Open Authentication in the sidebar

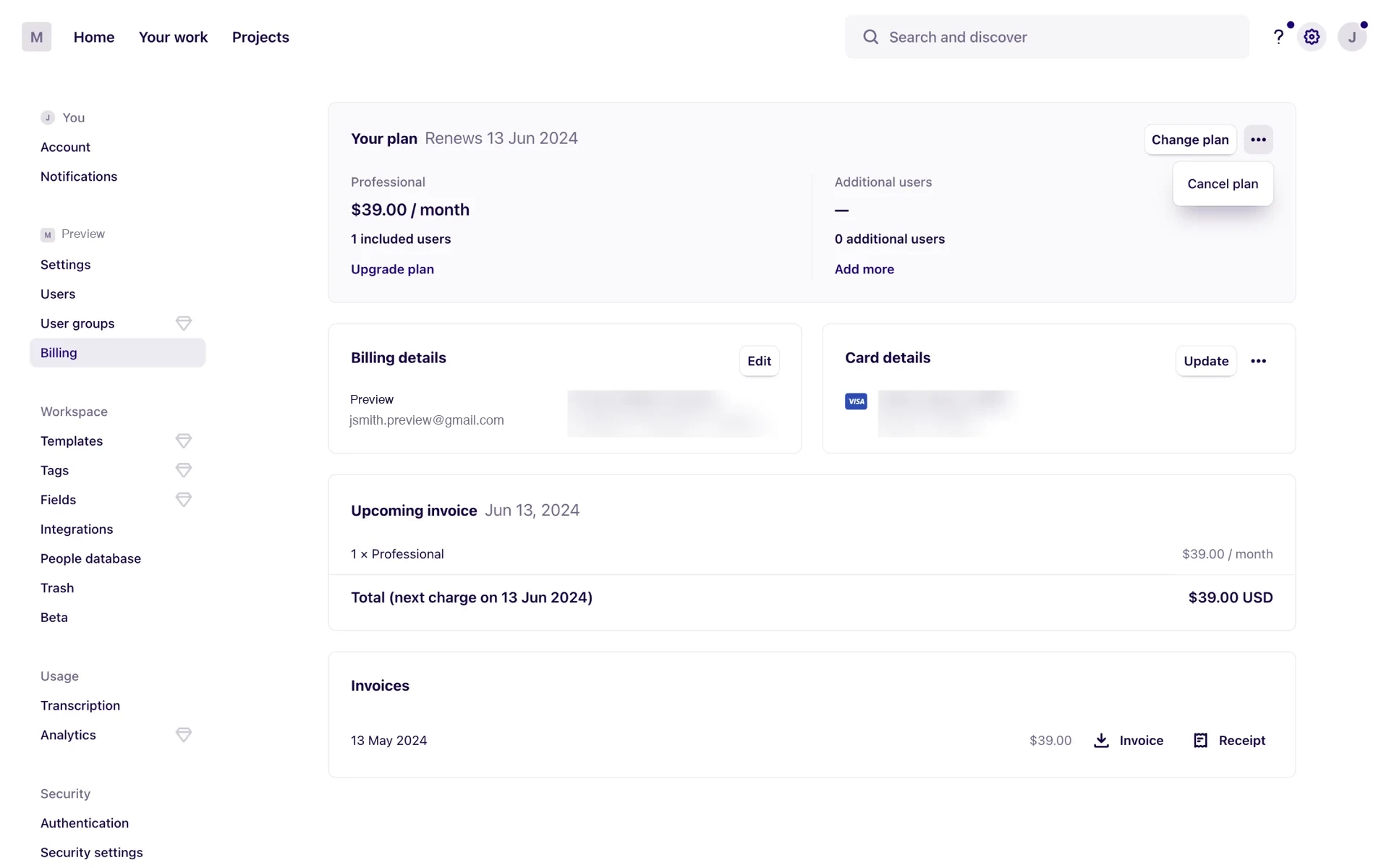pos(85,823)
